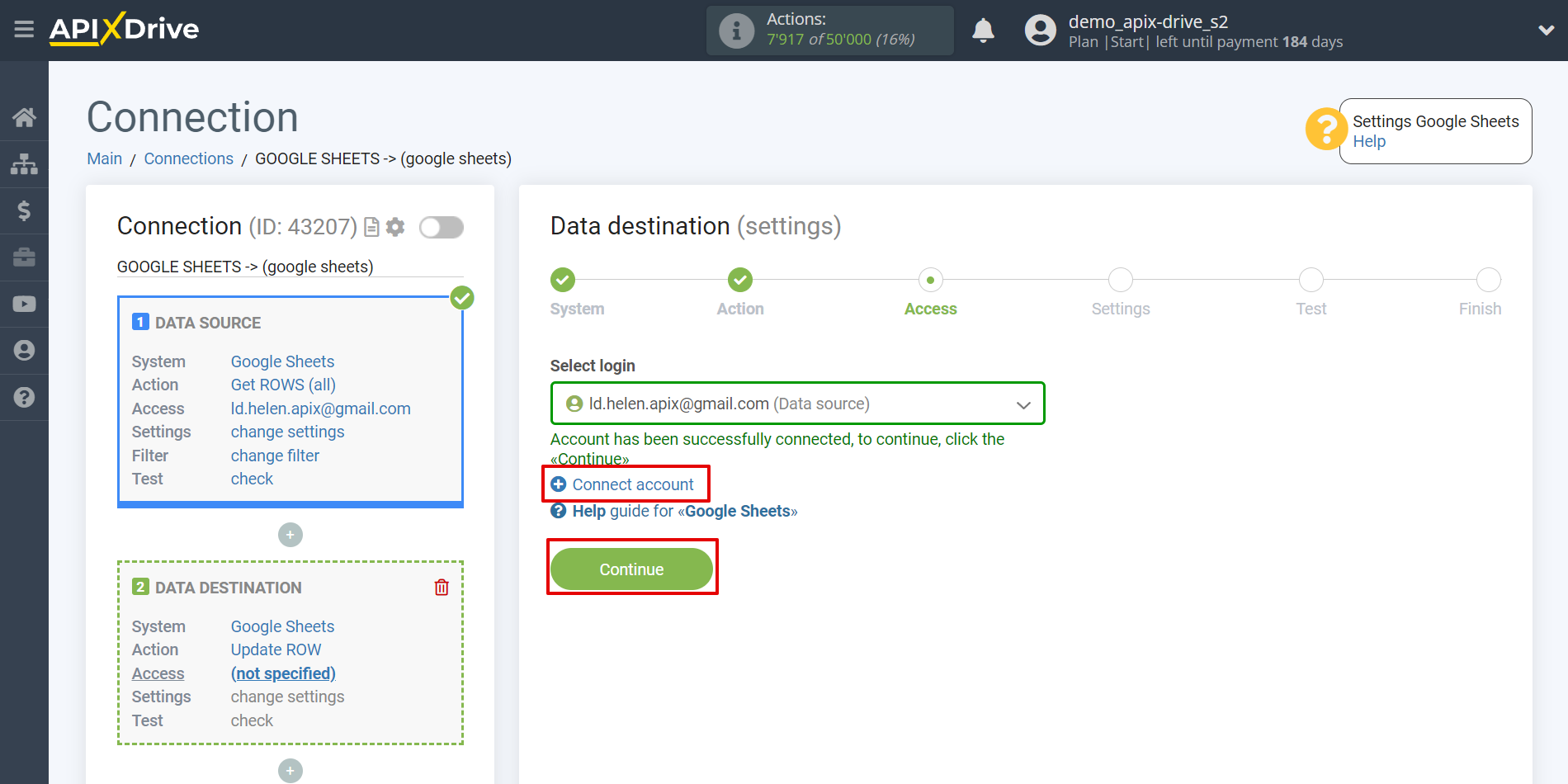This screenshot has height=784, width=1568.
Task: Click (not specified) access link
Action: [283, 673]
